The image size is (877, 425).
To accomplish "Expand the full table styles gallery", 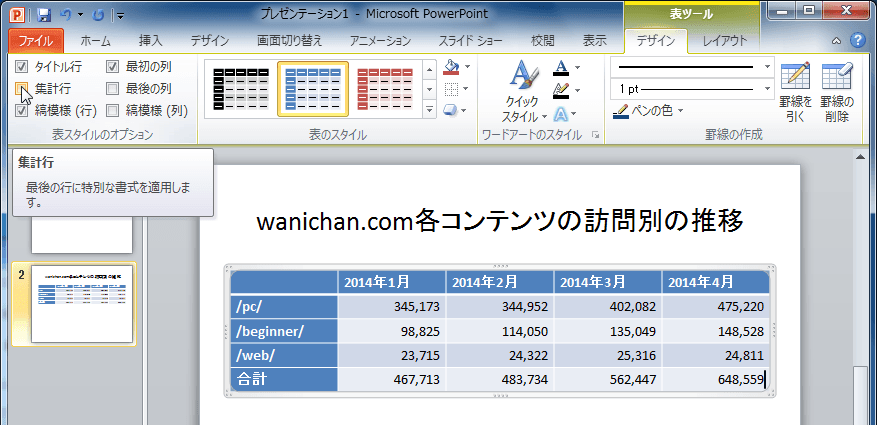I will pos(430,109).
